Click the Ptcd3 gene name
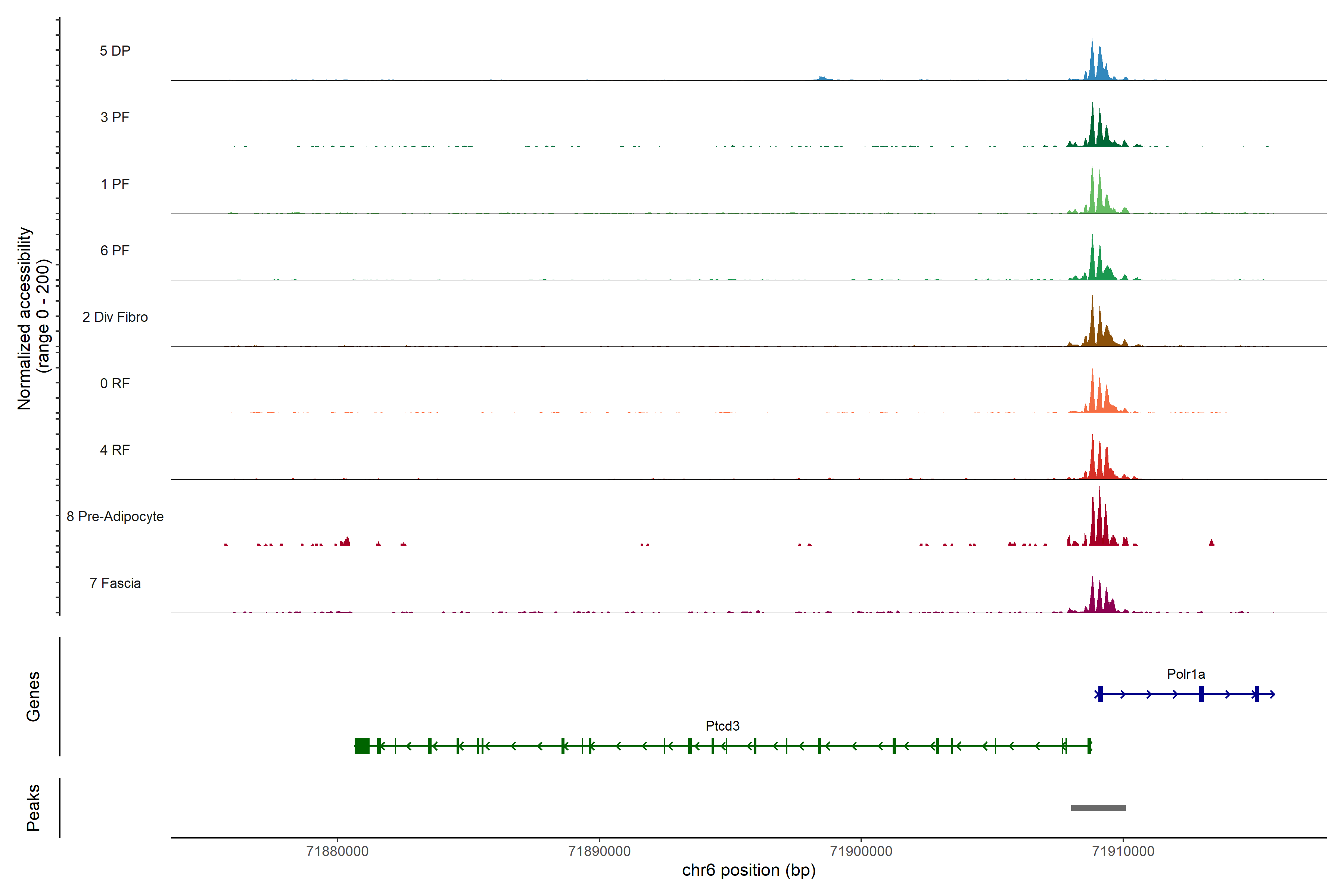 pos(722,726)
